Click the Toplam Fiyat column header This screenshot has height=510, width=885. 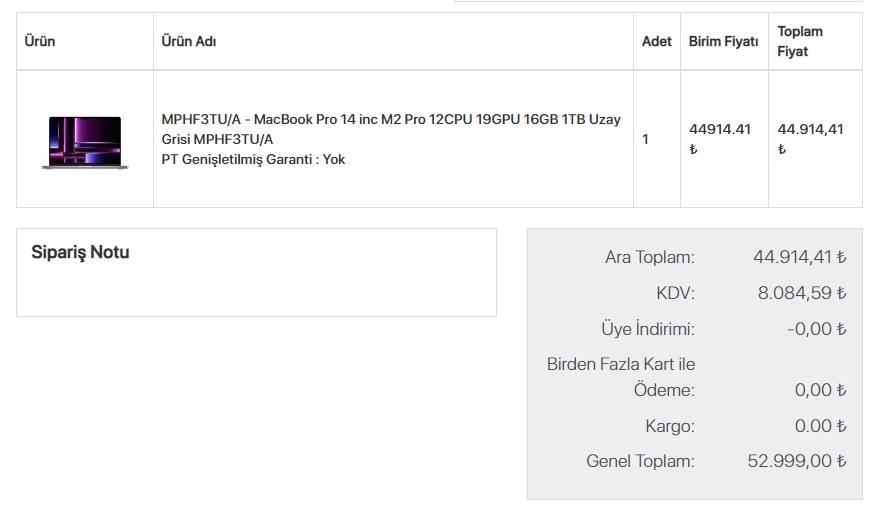(x=800, y=42)
